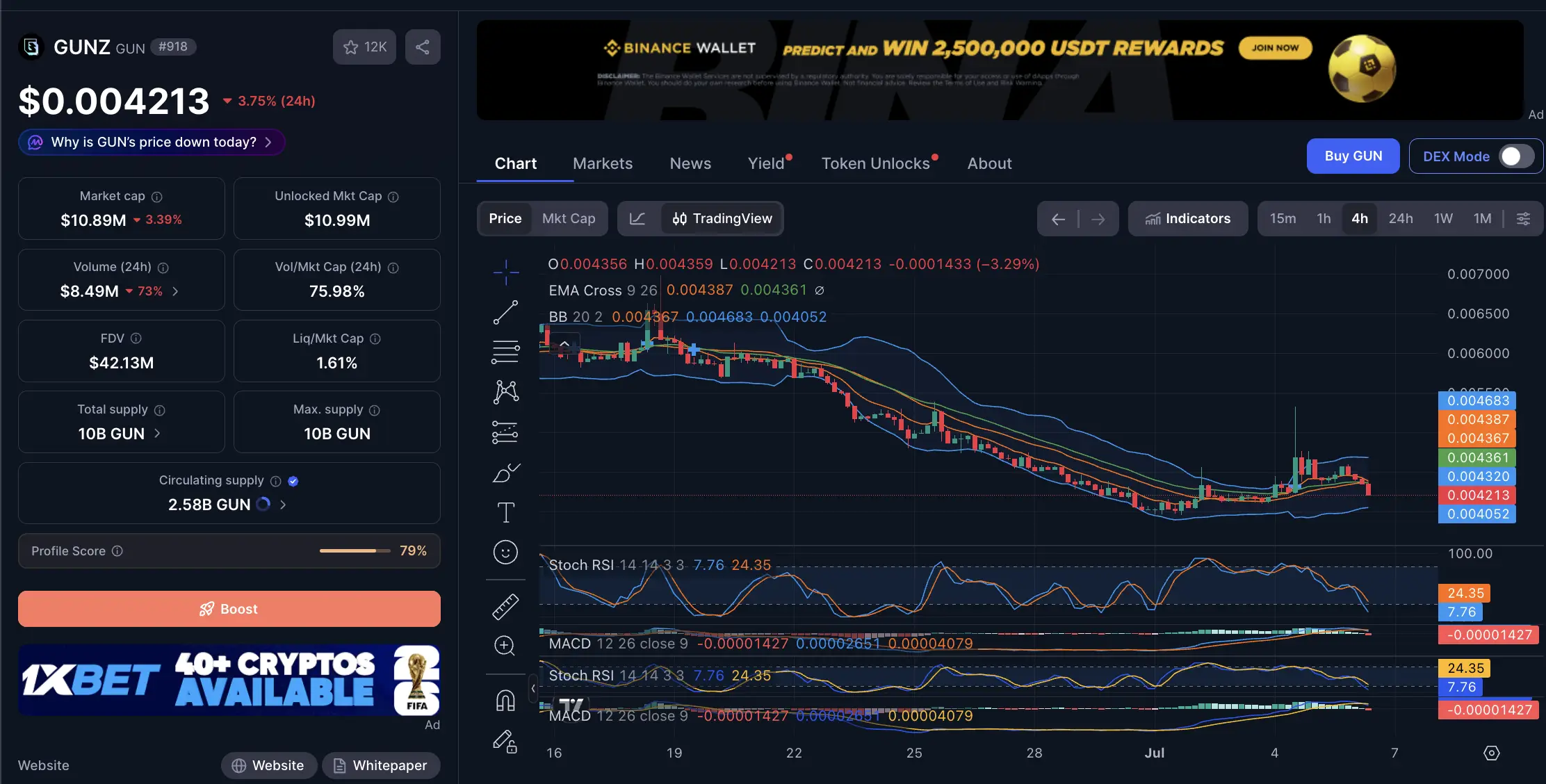
Task: Add GUN to watchlist star button
Action: (x=364, y=47)
